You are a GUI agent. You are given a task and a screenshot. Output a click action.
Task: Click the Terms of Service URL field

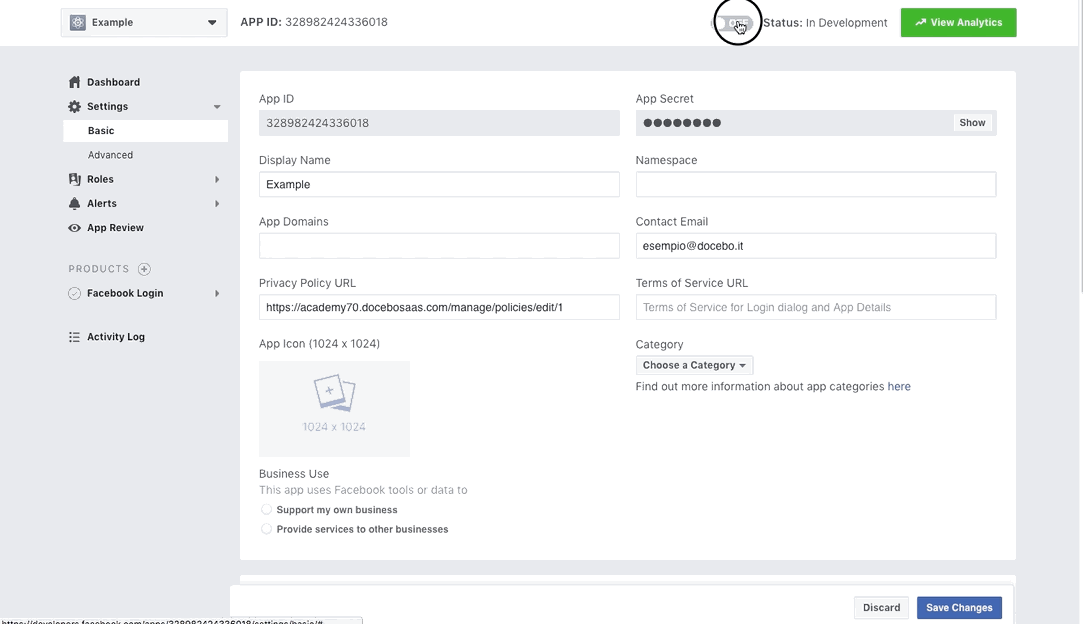coord(816,308)
